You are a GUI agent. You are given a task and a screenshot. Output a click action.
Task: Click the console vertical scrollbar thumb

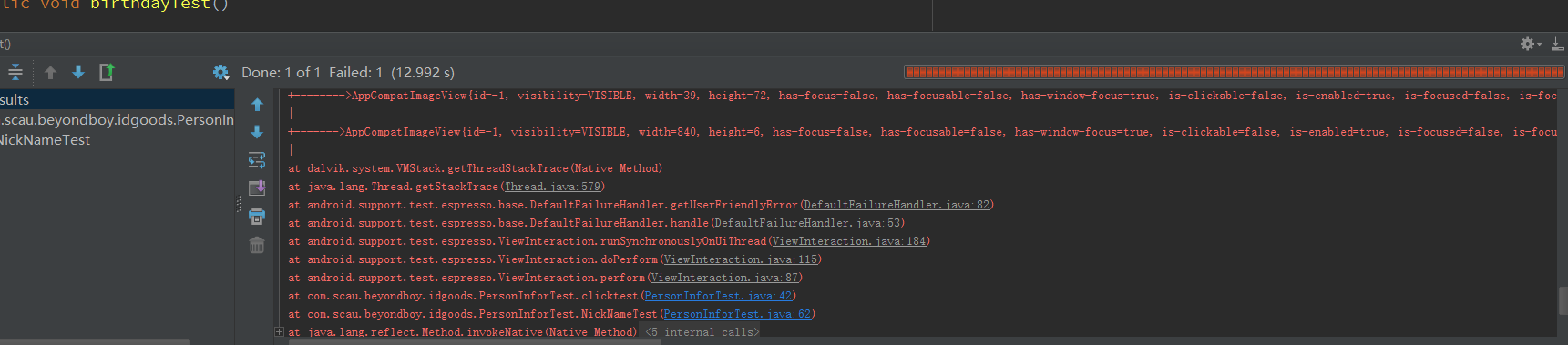[x=1563, y=300]
